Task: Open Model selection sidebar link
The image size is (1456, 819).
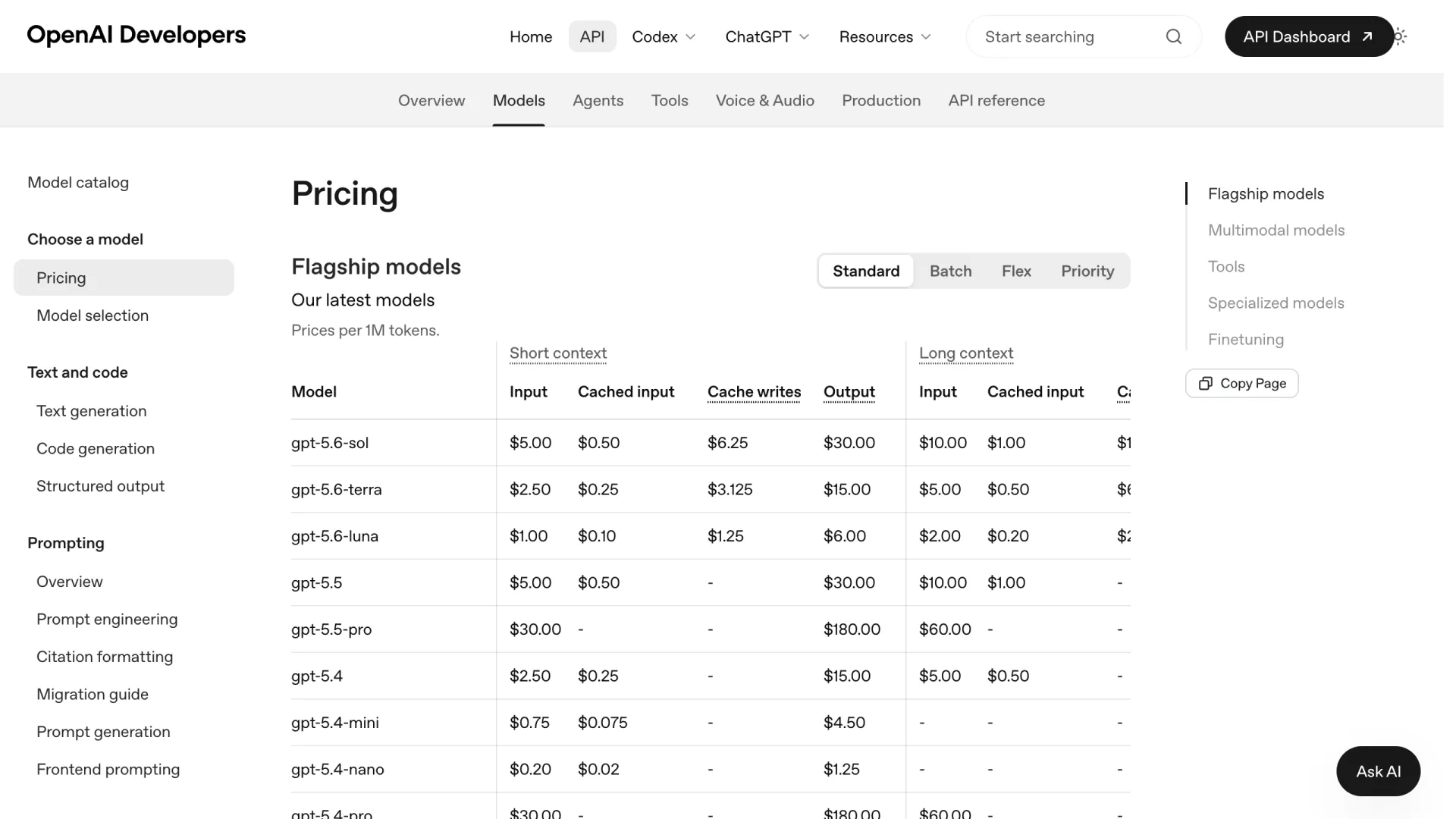Action: click(x=93, y=315)
